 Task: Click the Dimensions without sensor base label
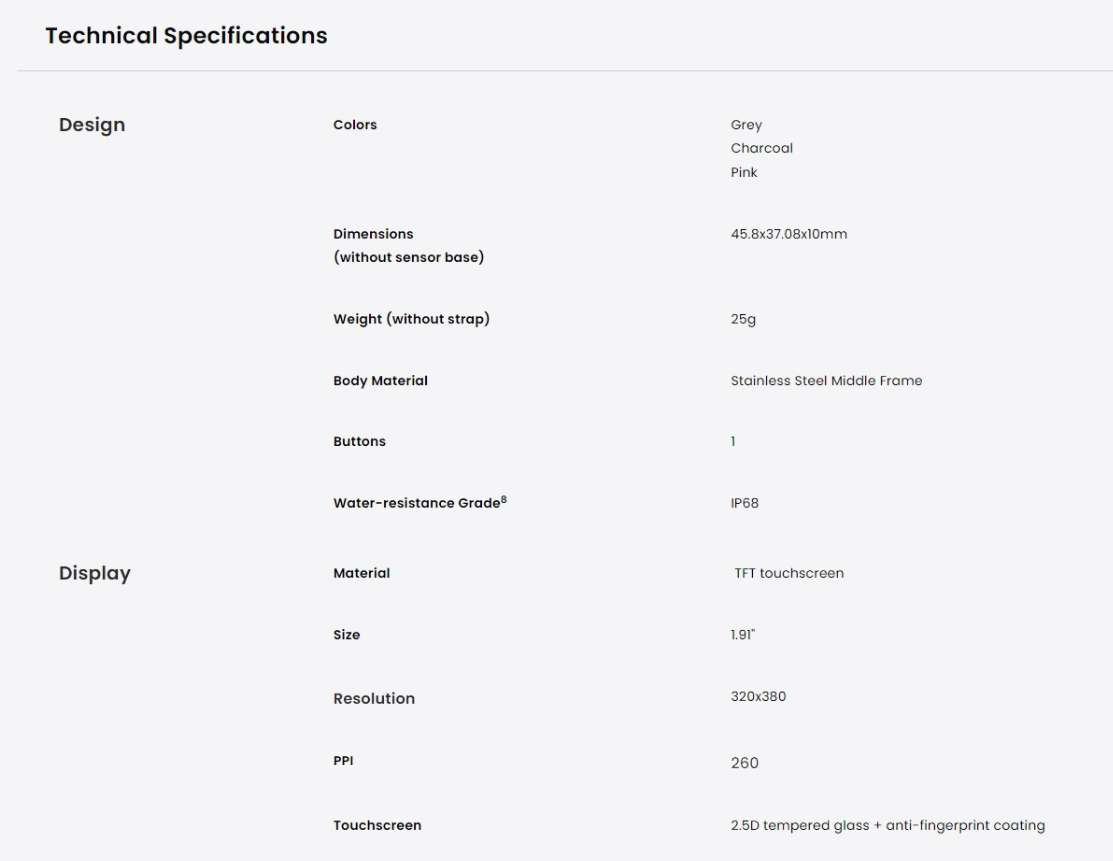[x=409, y=246]
